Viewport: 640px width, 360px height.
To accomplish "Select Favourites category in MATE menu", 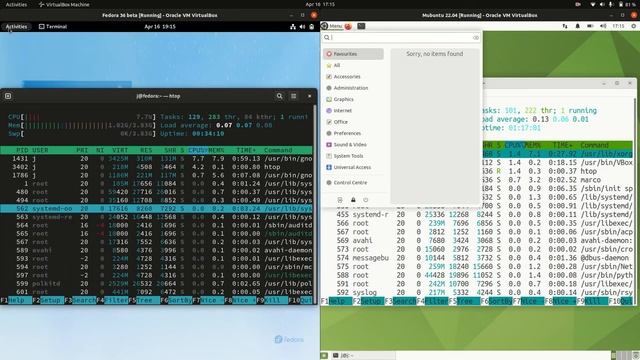I will 353,54.
